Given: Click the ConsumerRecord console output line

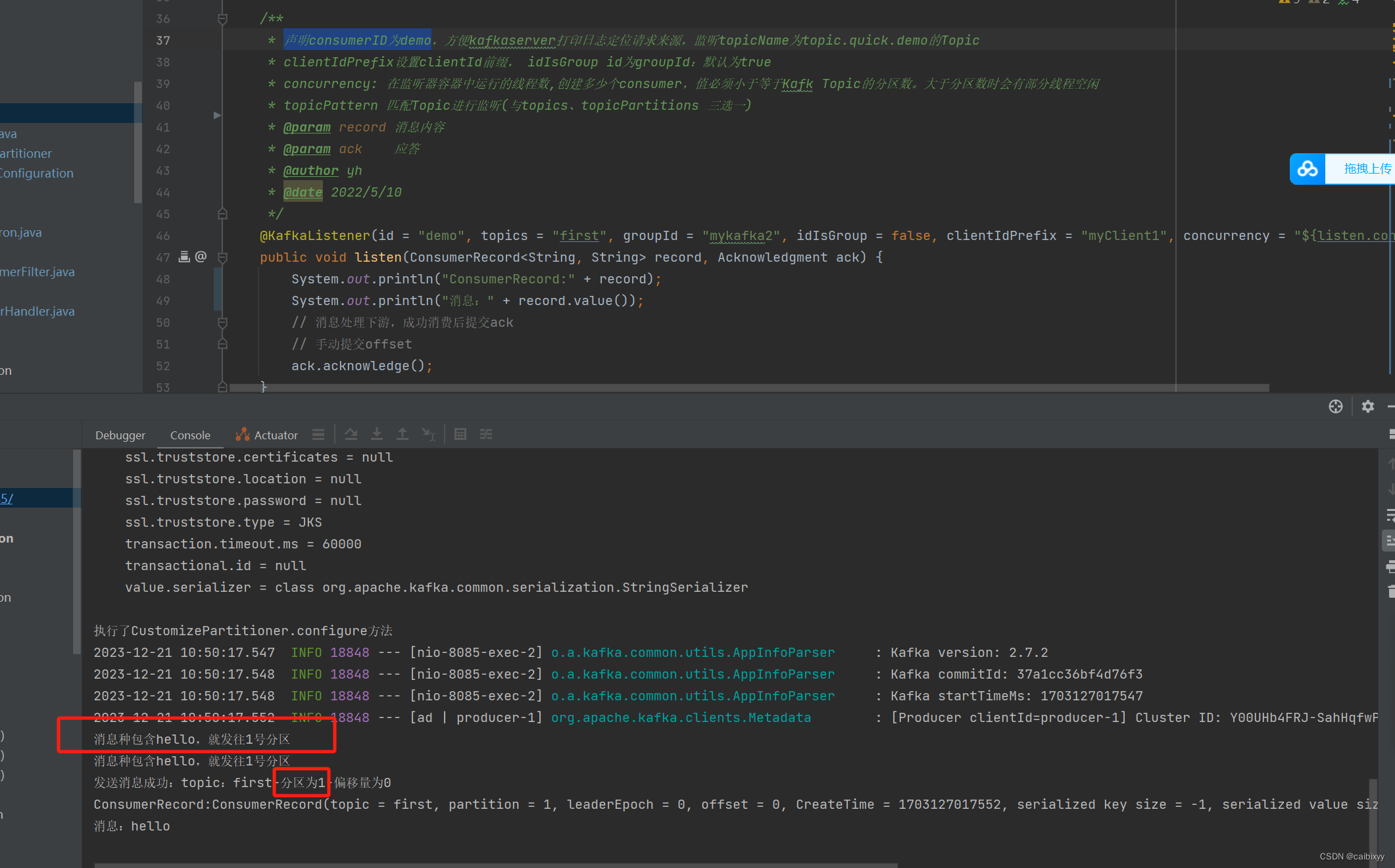Looking at the screenshot, I should point(735,804).
